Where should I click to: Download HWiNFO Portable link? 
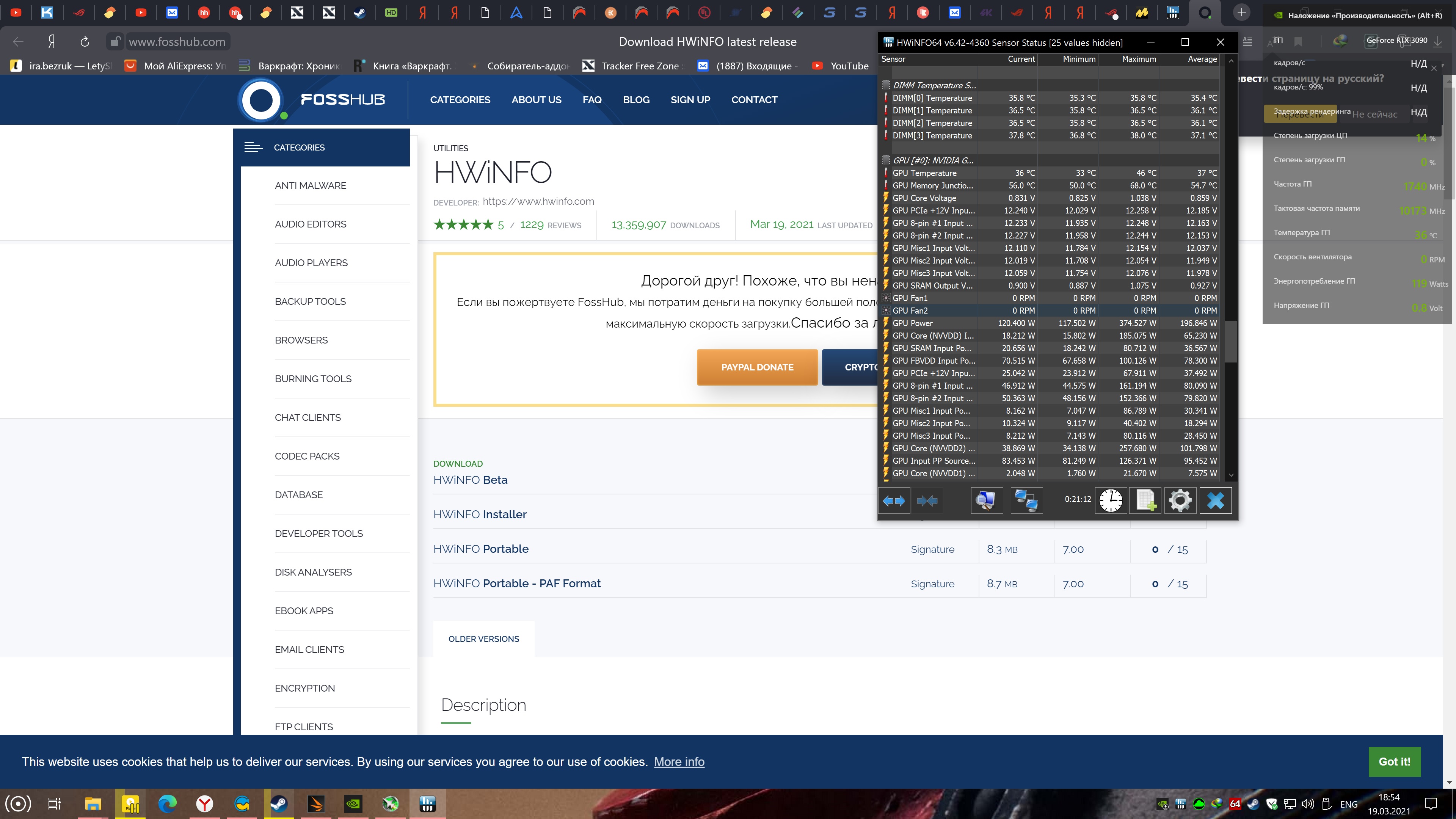pos(480,549)
